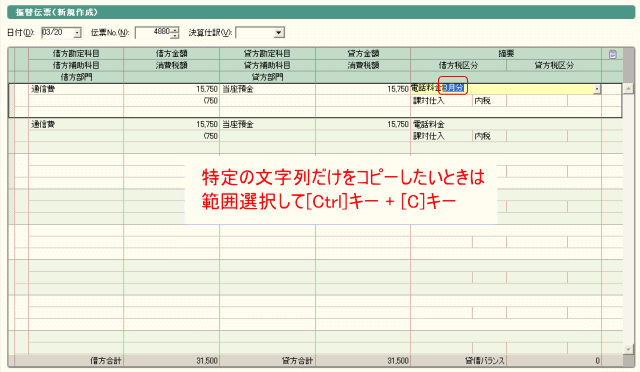Image resolution: width=640 pixels, height=372 pixels.
Task: Increase the 伝票No. stepper value
Action: click(x=175, y=30)
